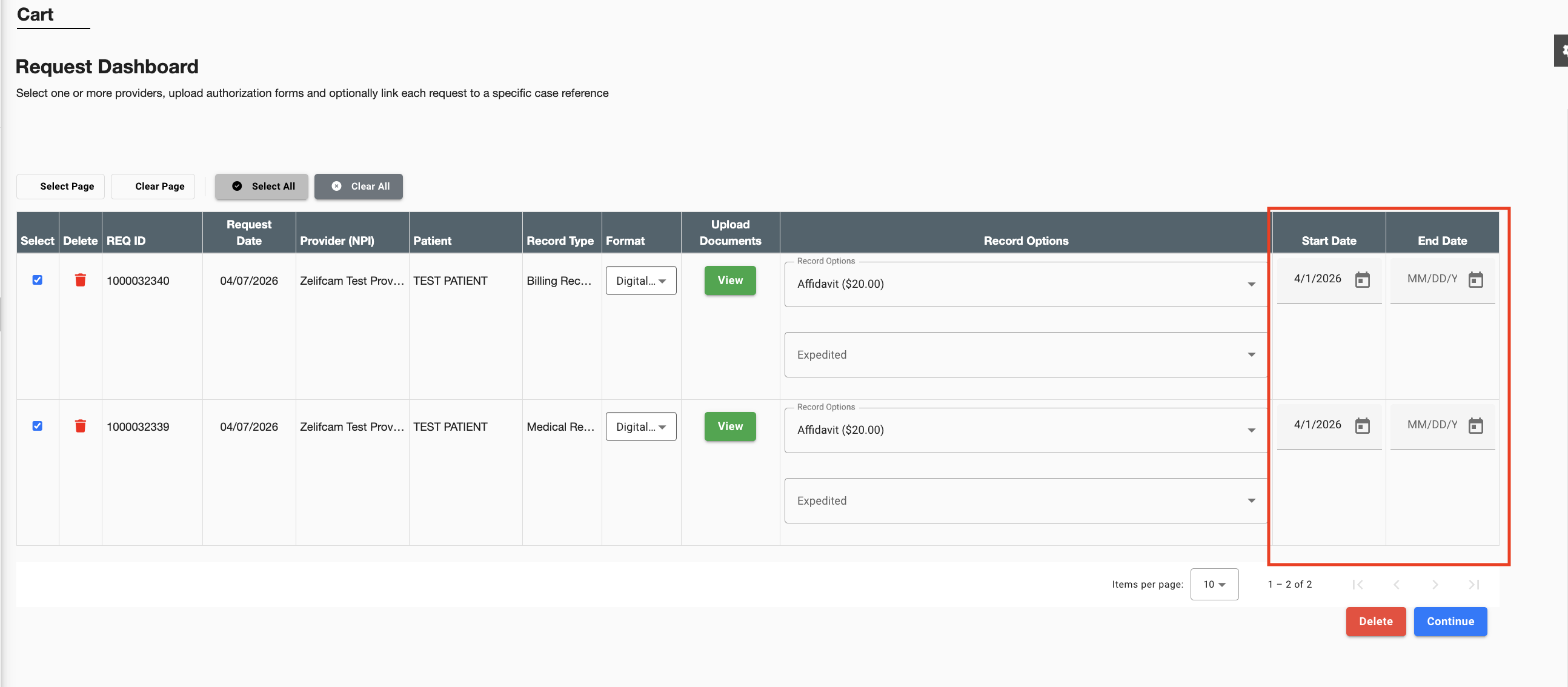View uploaded documents for request 1000032339
The width and height of the screenshot is (1568, 687).
click(729, 426)
